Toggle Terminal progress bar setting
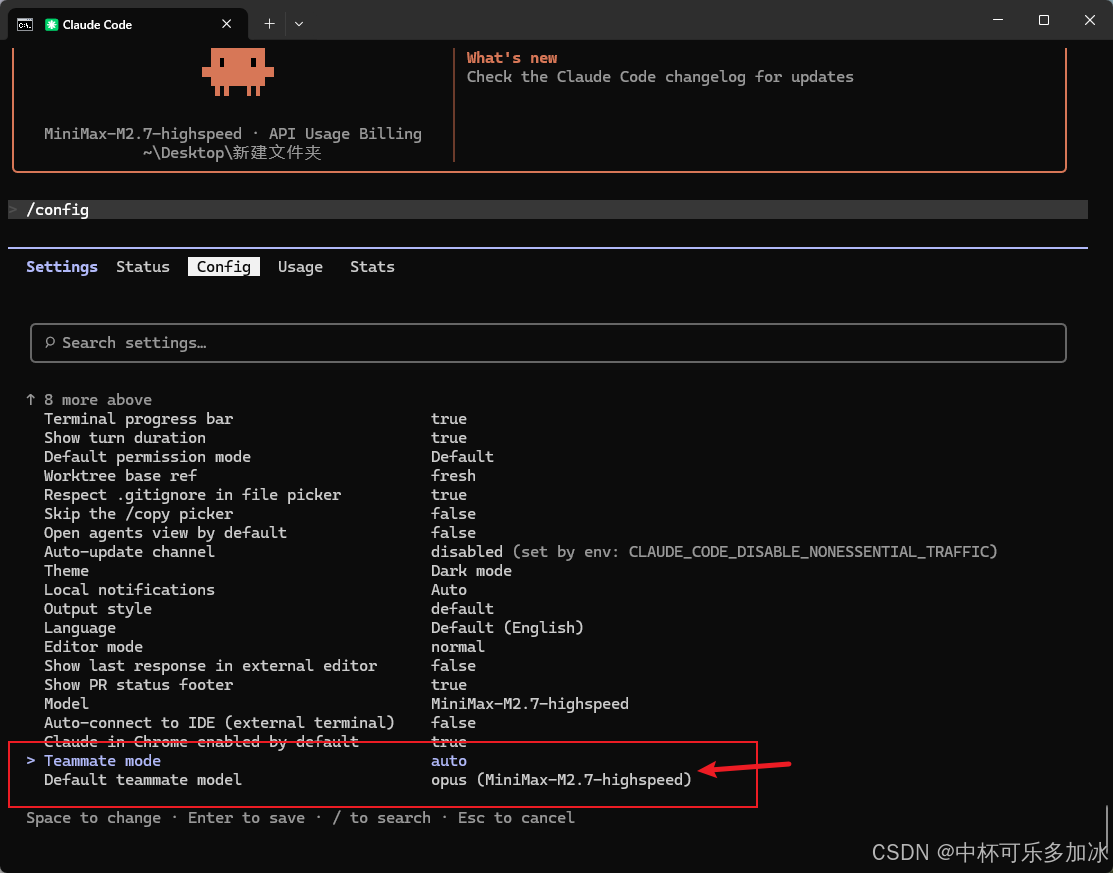Viewport: 1113px width, 873px height. [256, 419]
